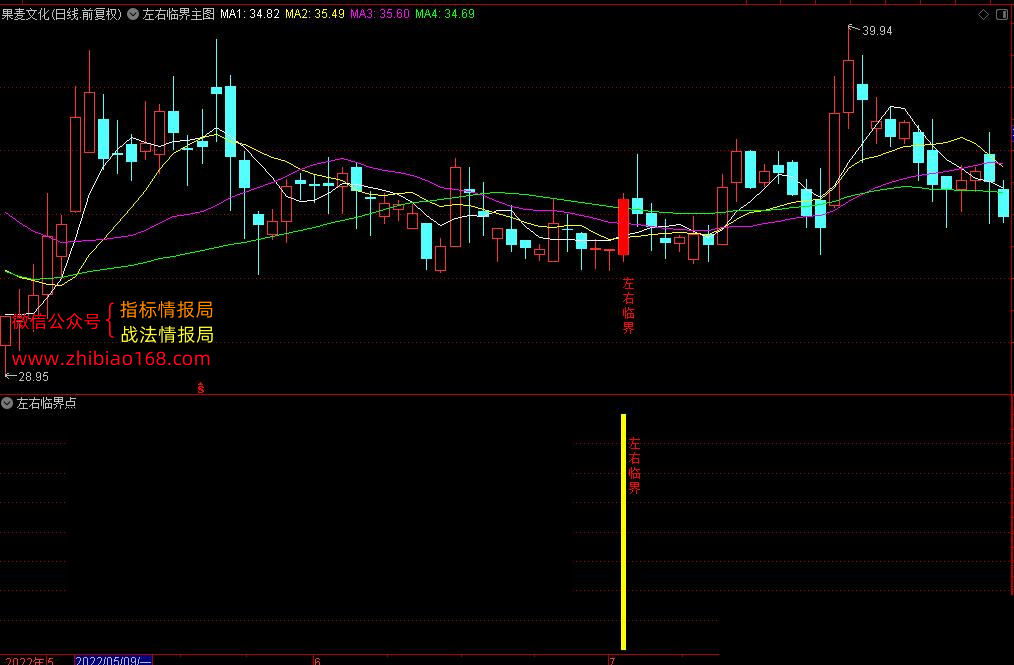This screenshot has width=1014, height=665.
Task: Click the MA2: 35.49 value
Action: point(315,14)
